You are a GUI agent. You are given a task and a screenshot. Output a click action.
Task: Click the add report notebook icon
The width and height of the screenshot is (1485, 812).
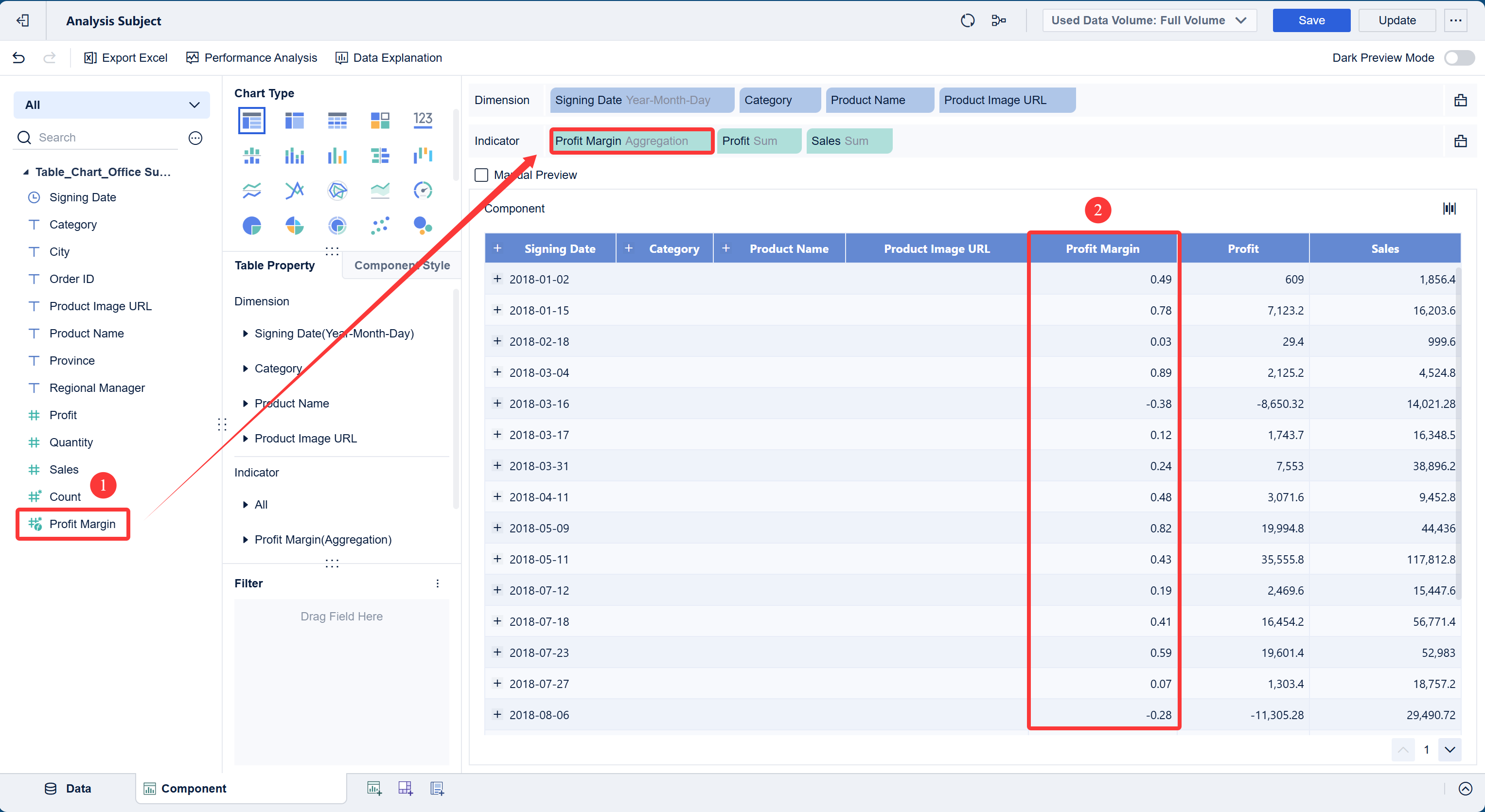tap(437, 788)
